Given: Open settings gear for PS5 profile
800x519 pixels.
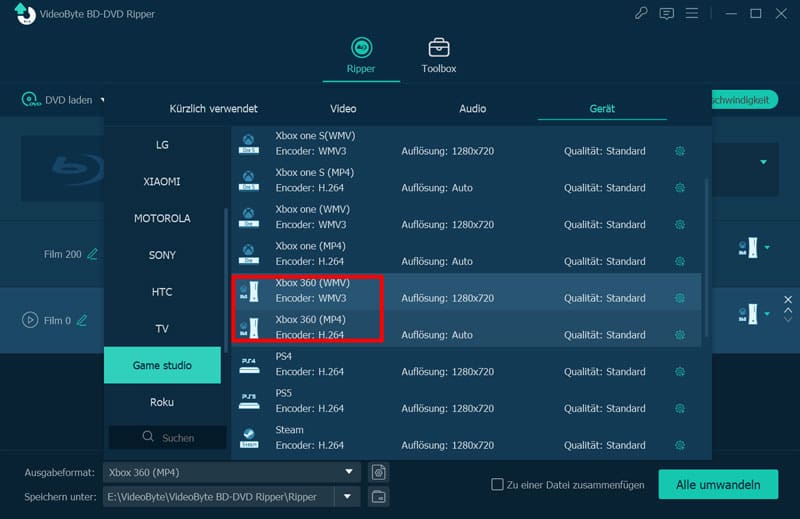Looking at the screenshot, I should pos(680,408).
